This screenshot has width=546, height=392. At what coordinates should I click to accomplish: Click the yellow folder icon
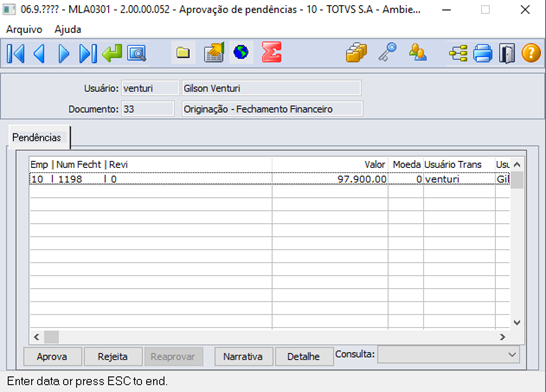tap(183, 53)
